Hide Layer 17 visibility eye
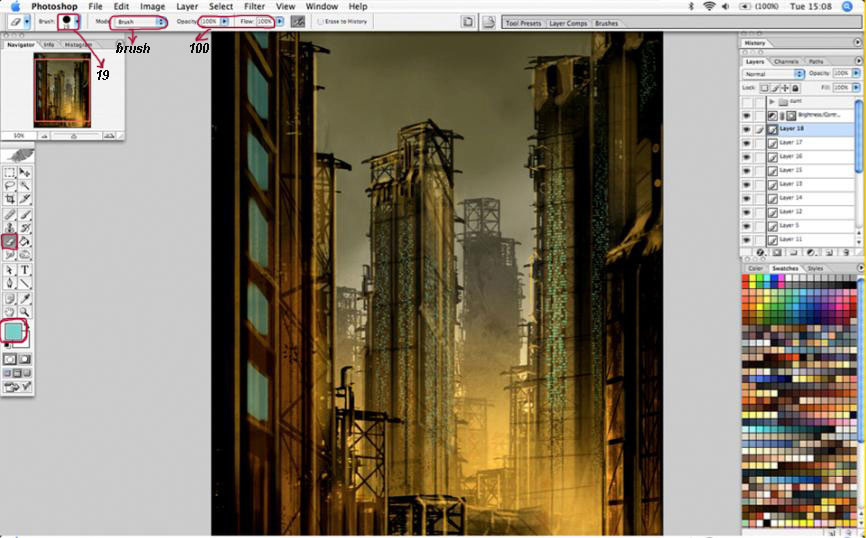This screenshot has width=866, height=538. coord(747,143)
